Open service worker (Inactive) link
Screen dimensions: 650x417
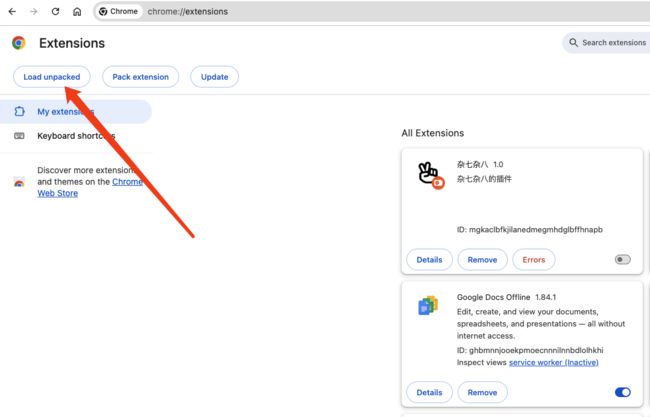(x=553, y=362)
